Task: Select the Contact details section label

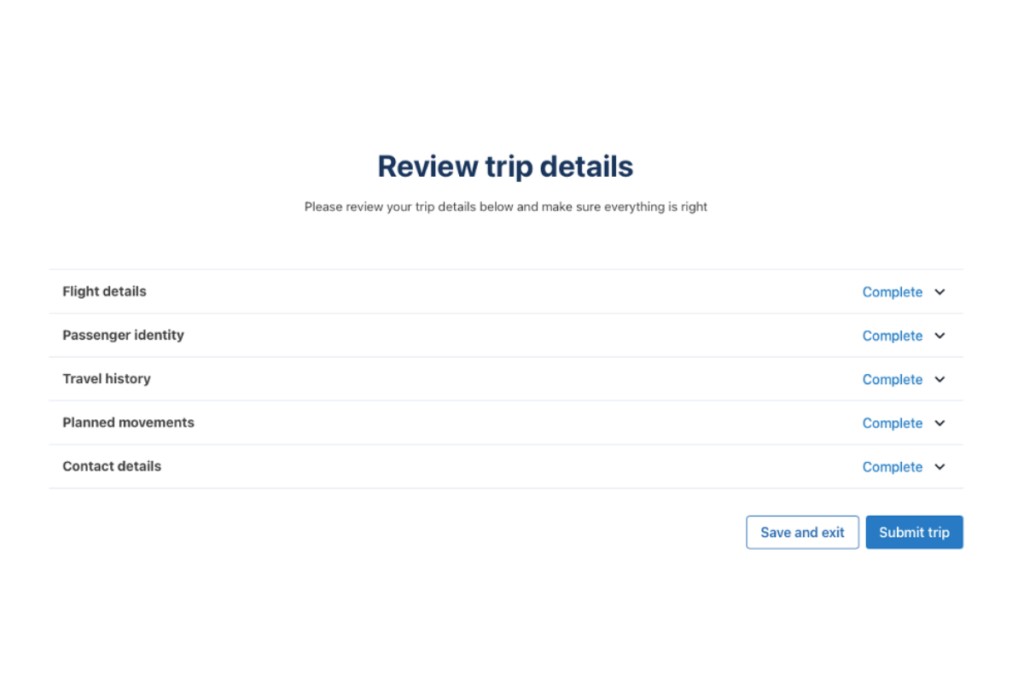Action: tap(111, 466)
